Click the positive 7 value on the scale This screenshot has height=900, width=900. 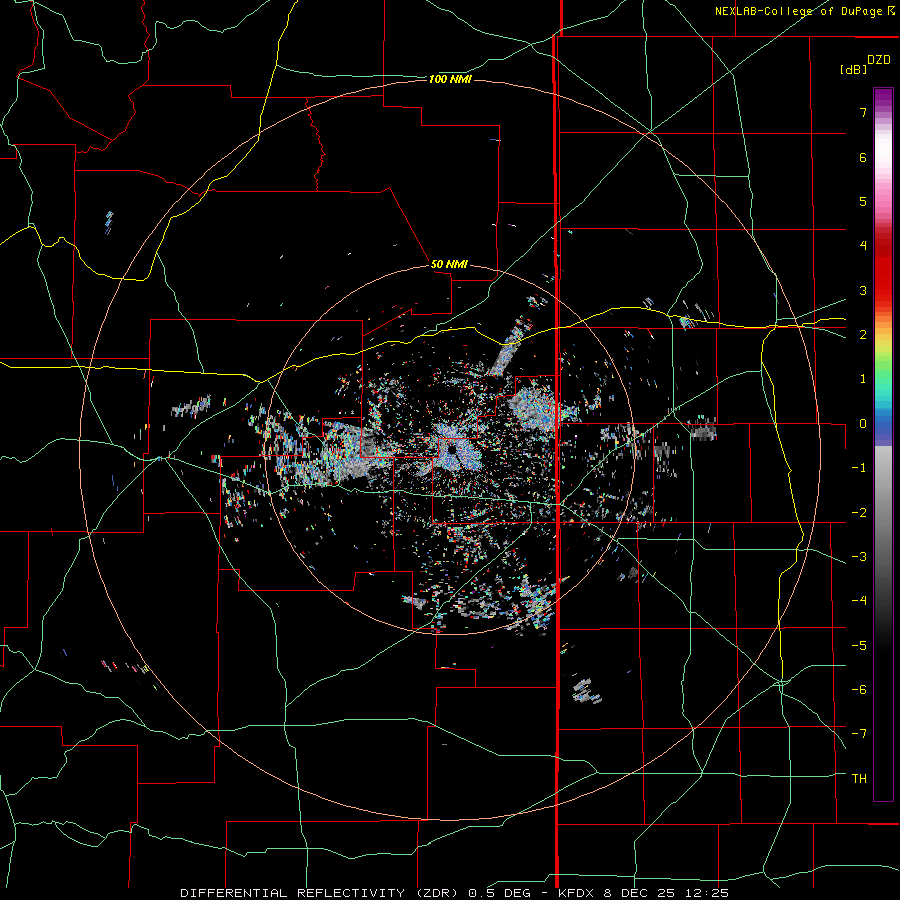pyautogui.click(x=863, y=112)
